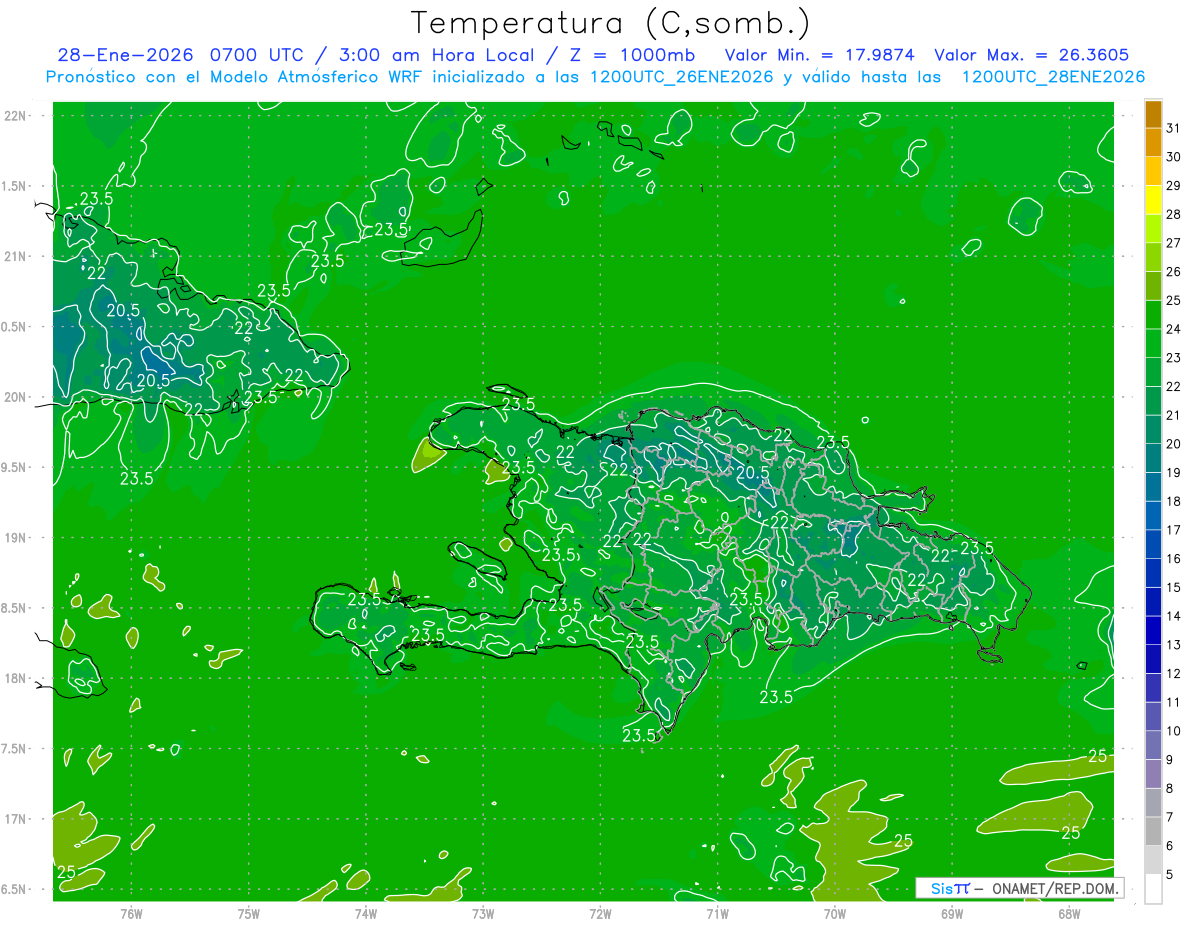
Task: Select the green swatch between legend values 23 and 24
Action: coord(1153,343)
